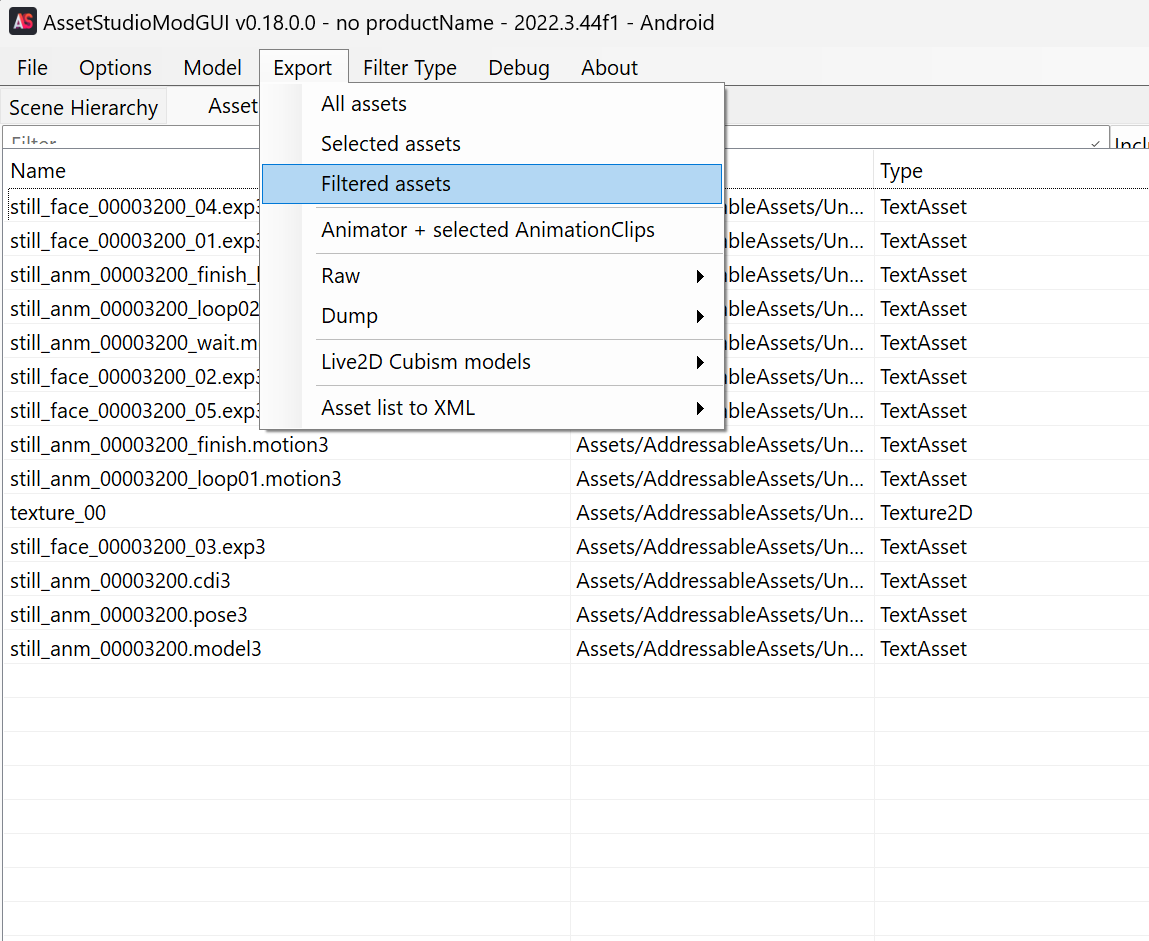Click container path of pose3 row
The height and width of the screenshot is (941, 1149).
720,615
